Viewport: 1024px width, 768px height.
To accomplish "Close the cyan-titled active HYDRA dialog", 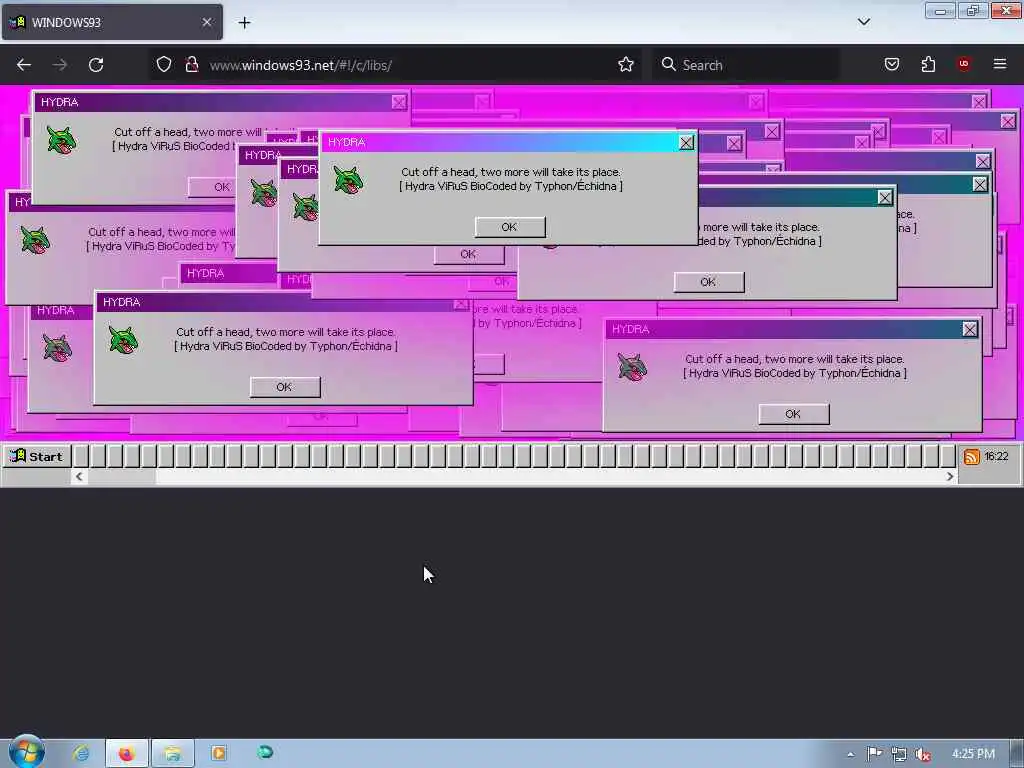I will [x=686, y=142].
